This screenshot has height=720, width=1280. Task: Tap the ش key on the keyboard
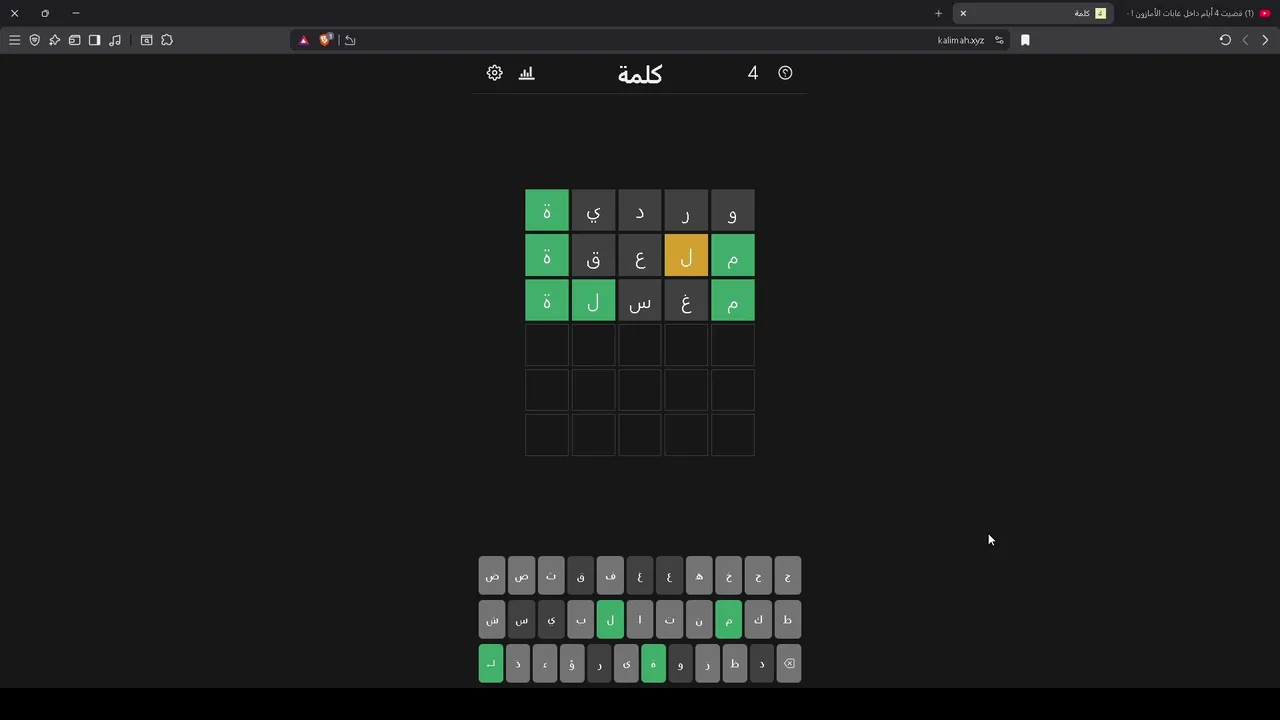point(492,620)
